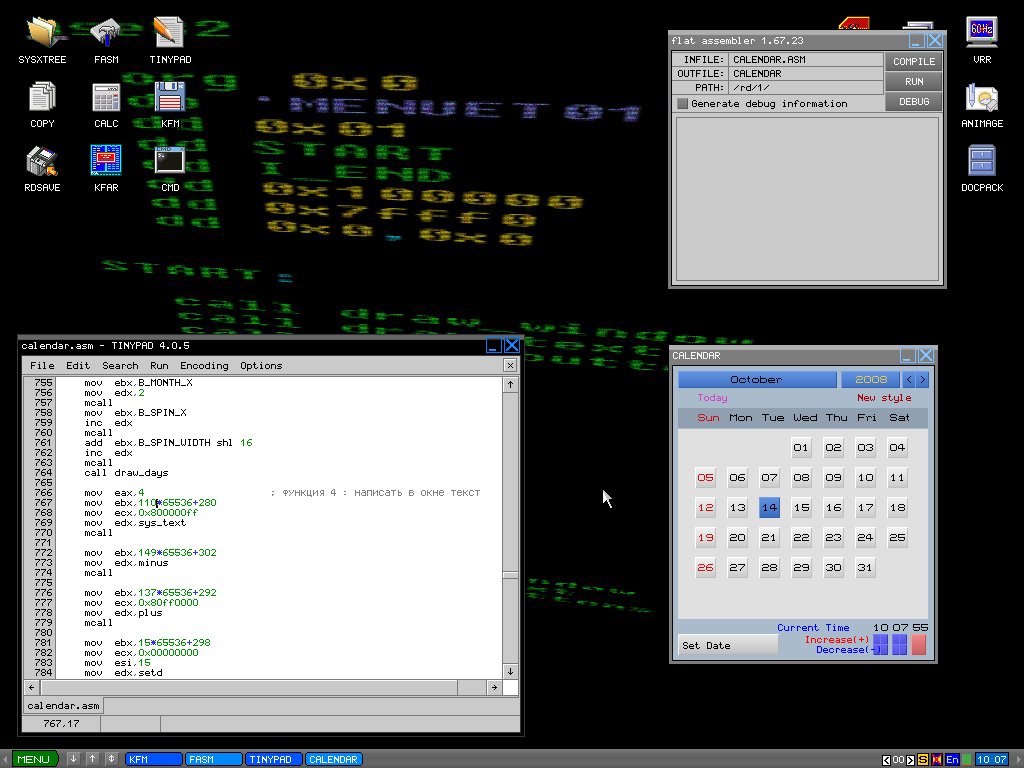
Task: Open the Search menu in Tinypad
Action: point(120,365)
